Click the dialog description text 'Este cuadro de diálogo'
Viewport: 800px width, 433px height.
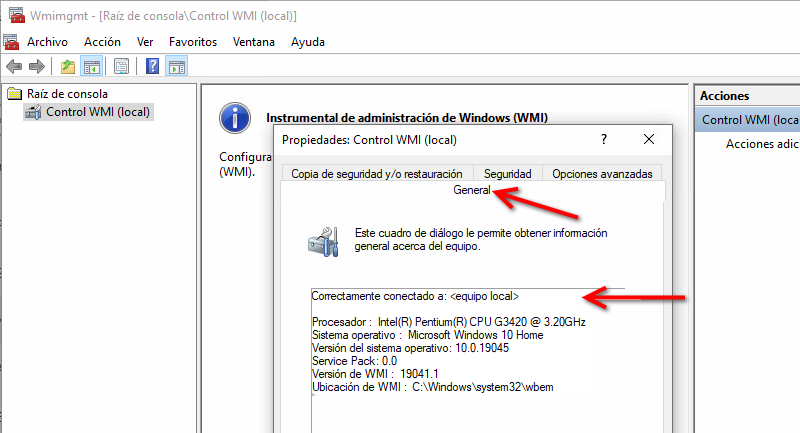pyautogui.click(x=481, y=240)
